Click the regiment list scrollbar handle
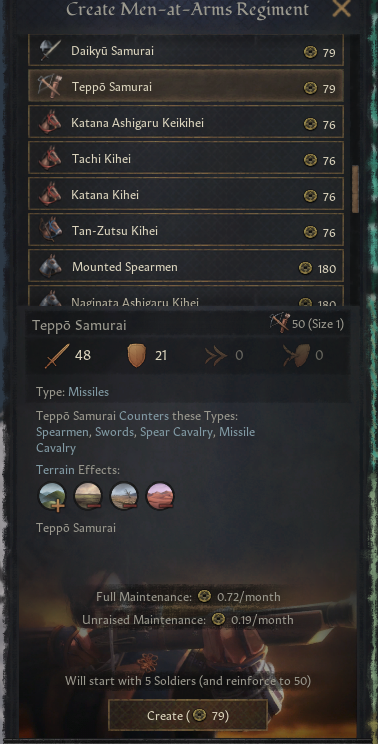This screenshot has height=744, width=378. (x=355, y=189)
